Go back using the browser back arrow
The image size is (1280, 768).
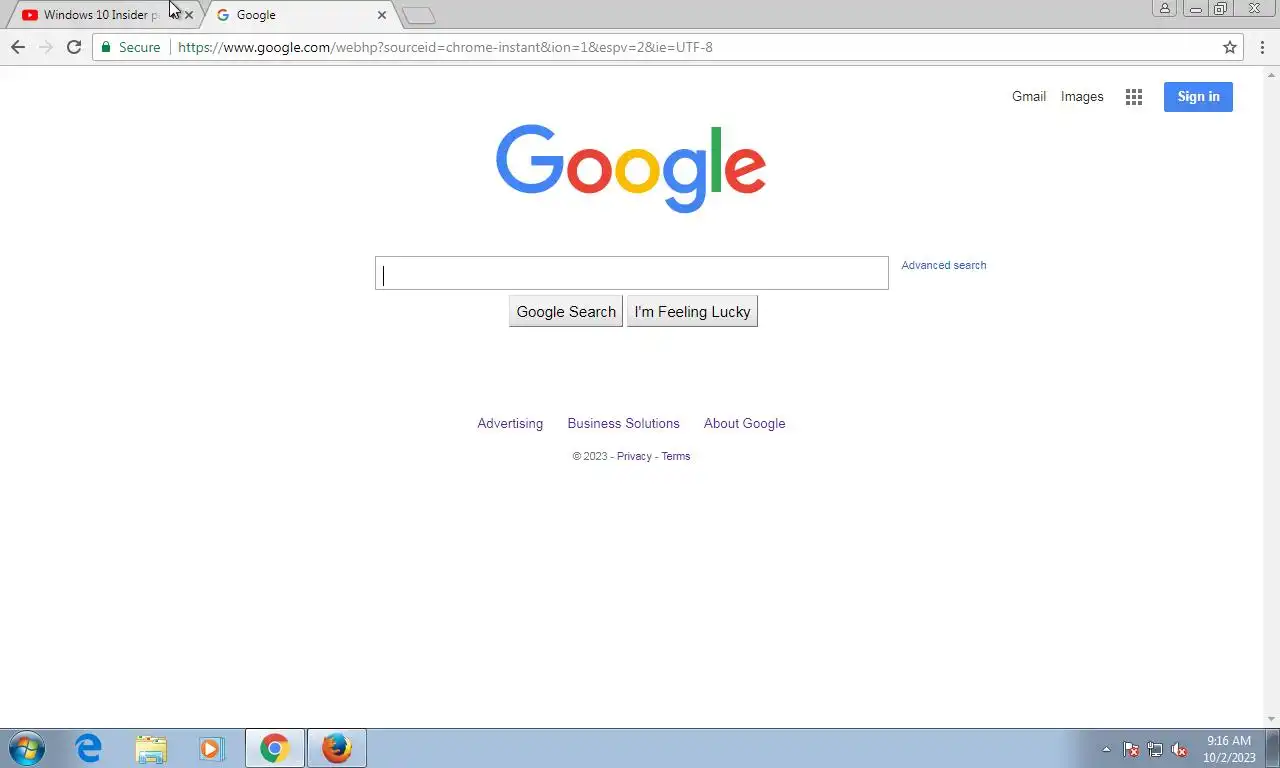click(x=18, y=47)
